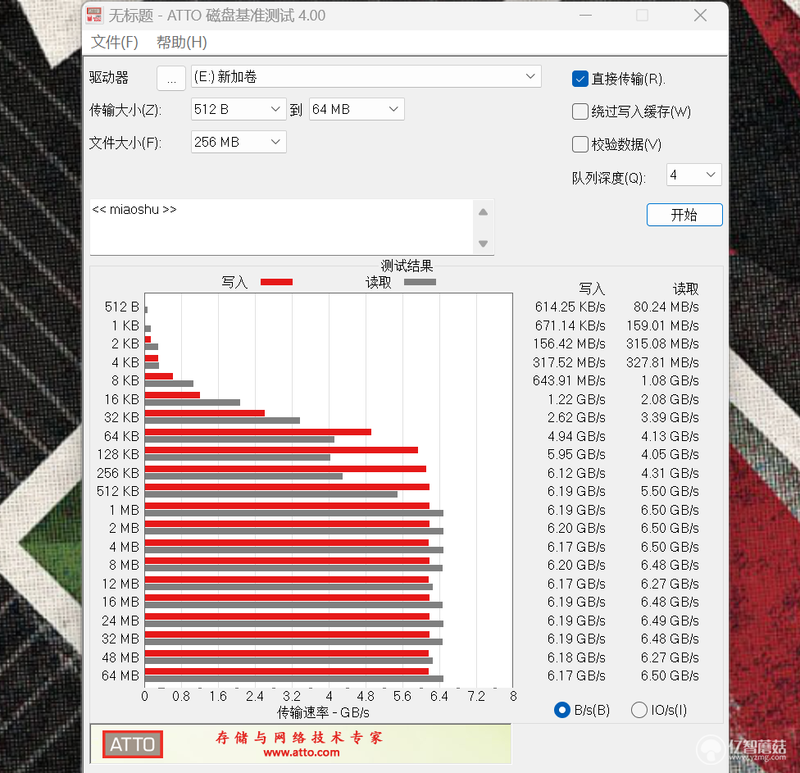Viewport: 800px width, 773px height.
Task: Close the ATTO window
Action: (700, 15)
